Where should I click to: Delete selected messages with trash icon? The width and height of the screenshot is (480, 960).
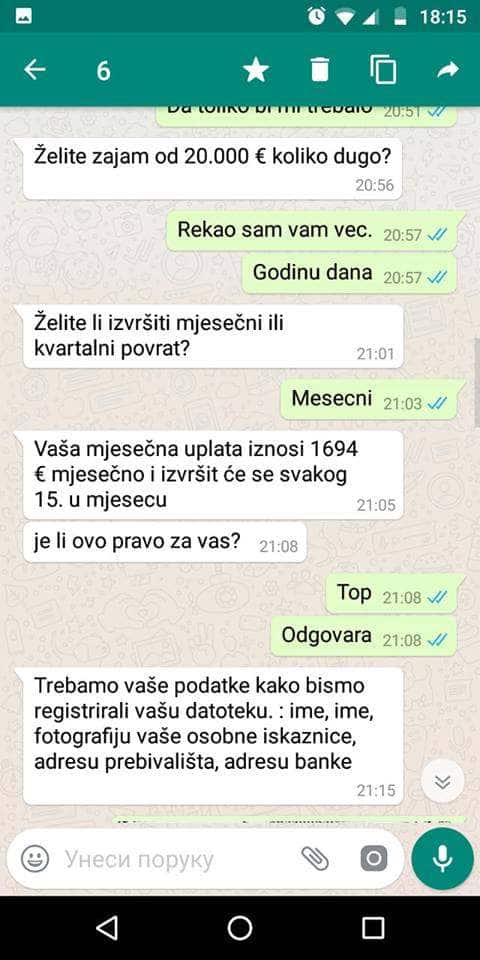point(320,70)
